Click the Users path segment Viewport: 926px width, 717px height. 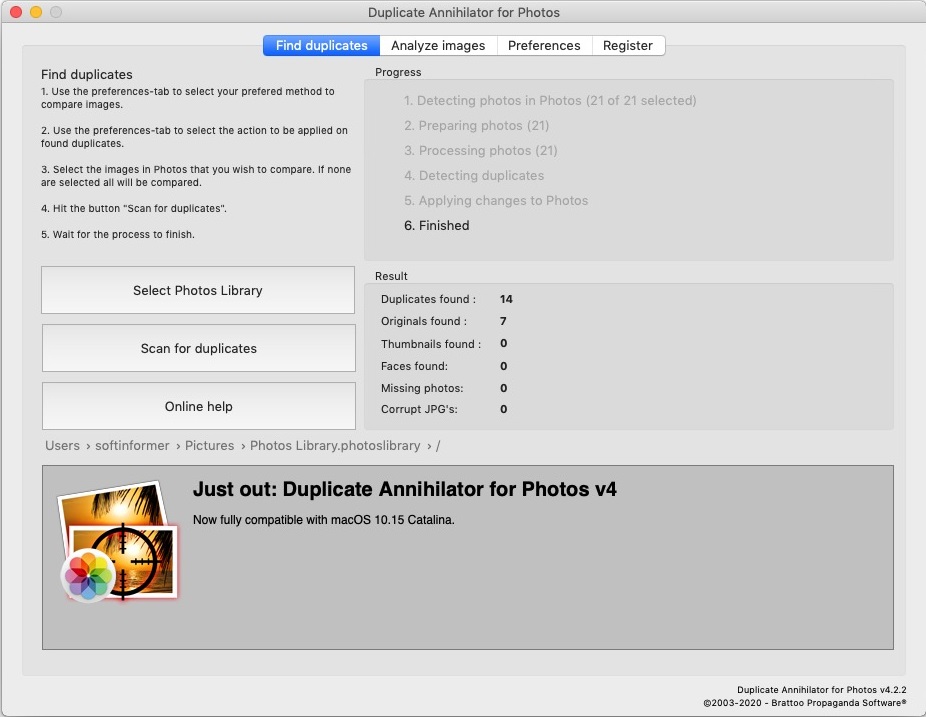(x=63, y=445)
